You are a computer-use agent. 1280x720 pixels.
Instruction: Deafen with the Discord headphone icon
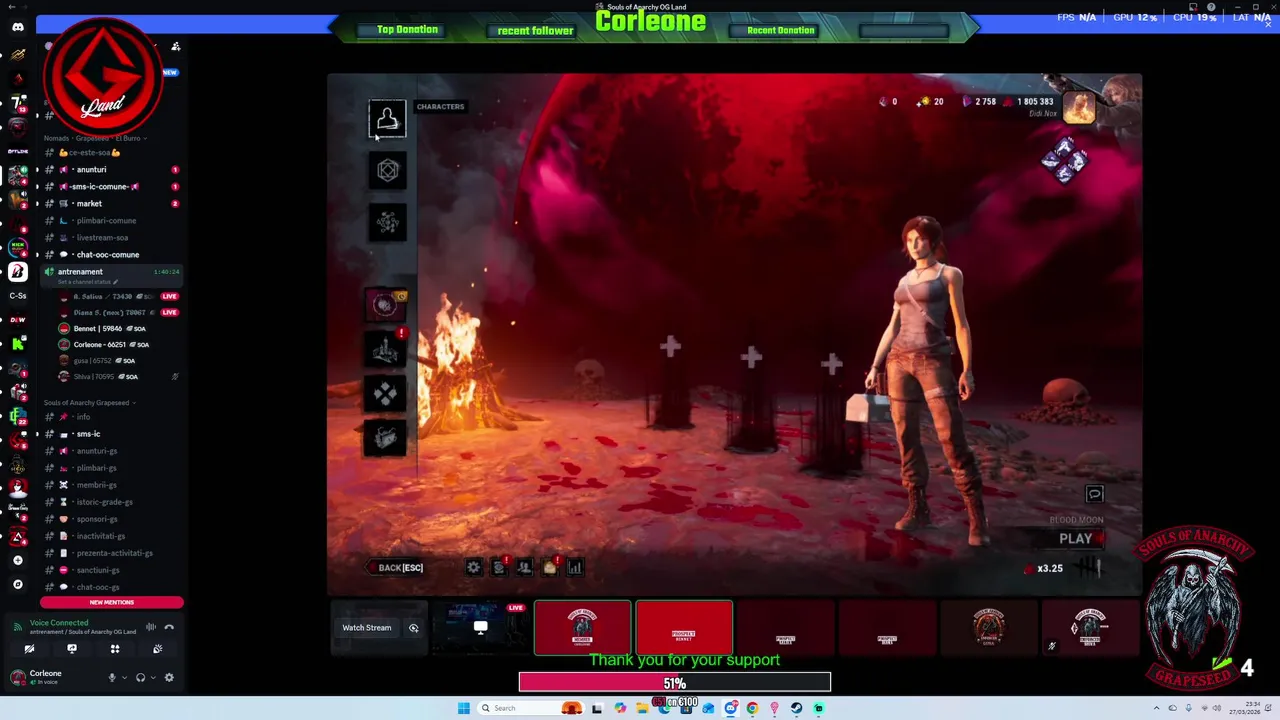(140, 677)
